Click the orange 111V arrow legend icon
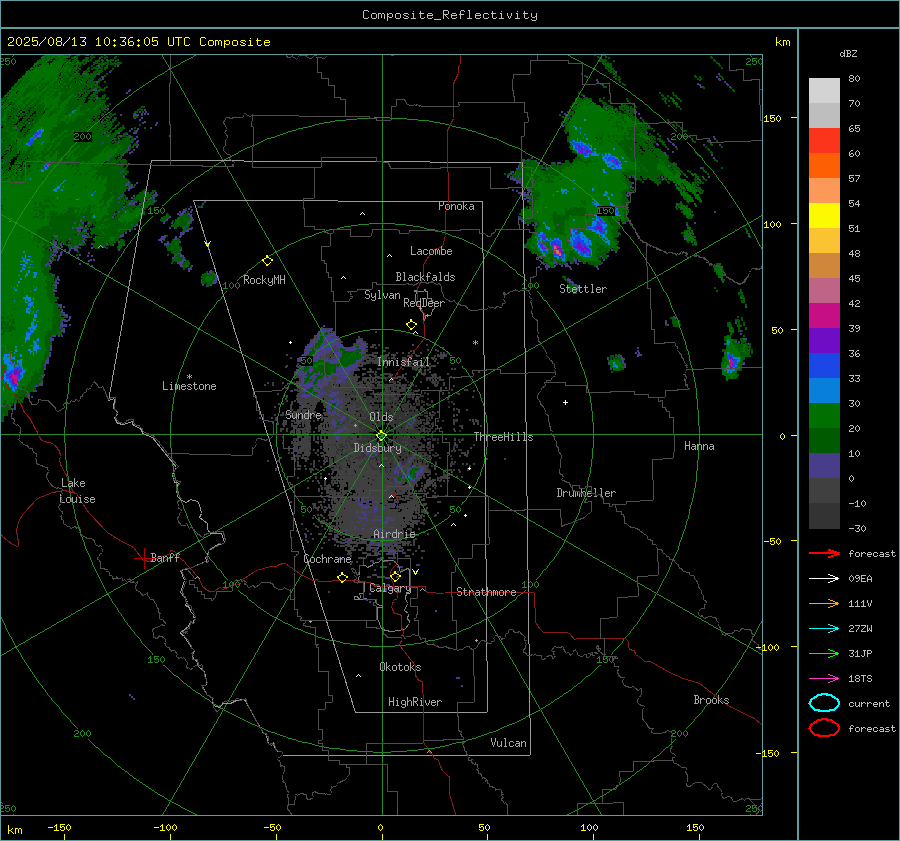900x841 pixels. 824,603
